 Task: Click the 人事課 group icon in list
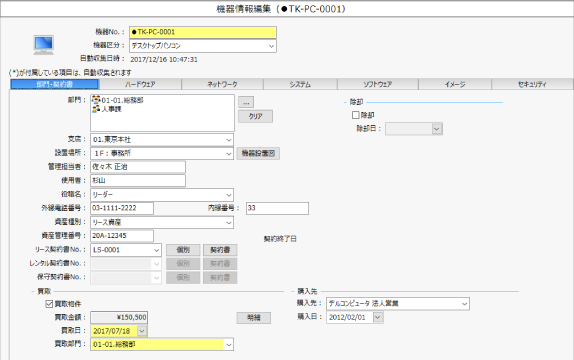[x=96, y=109]
